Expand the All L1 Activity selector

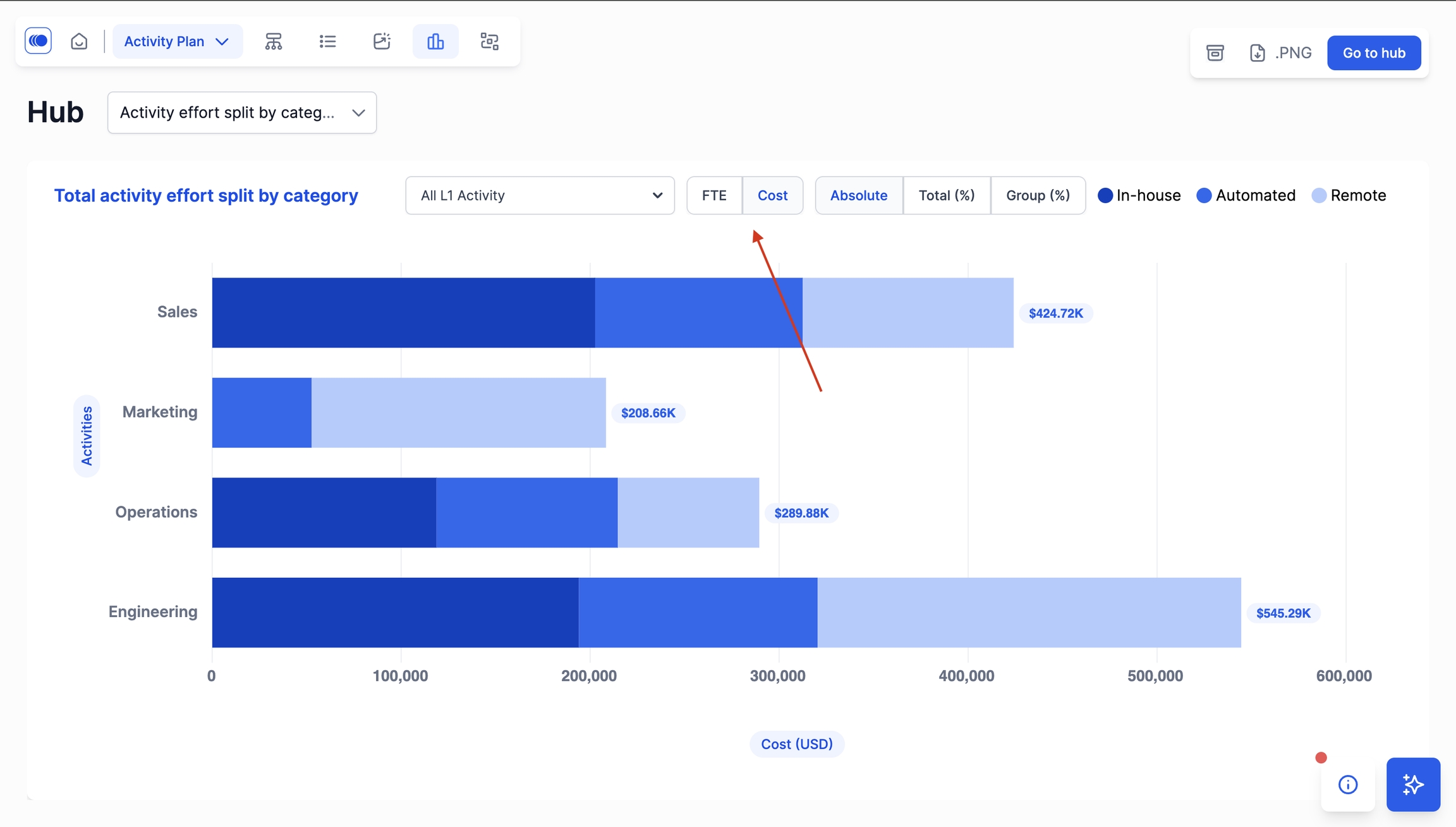pos(540,195)
